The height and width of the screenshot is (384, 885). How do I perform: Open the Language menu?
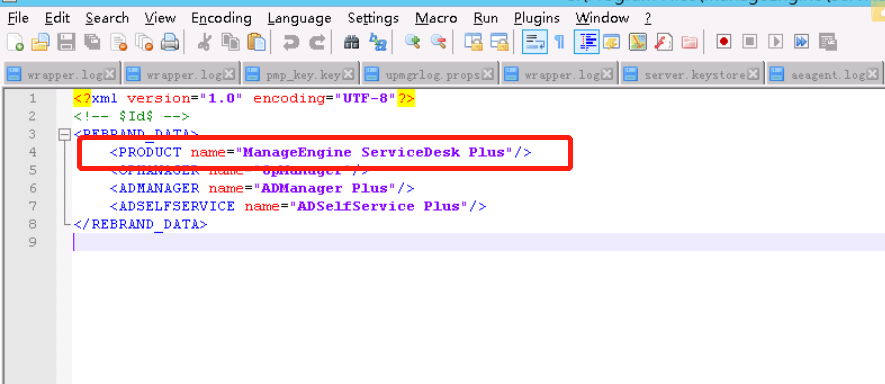[x=299, y=18]
